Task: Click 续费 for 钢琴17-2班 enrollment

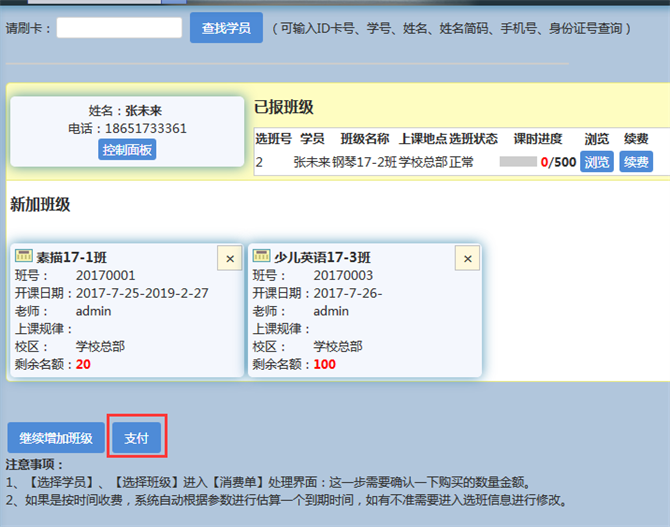Action: 636,162
